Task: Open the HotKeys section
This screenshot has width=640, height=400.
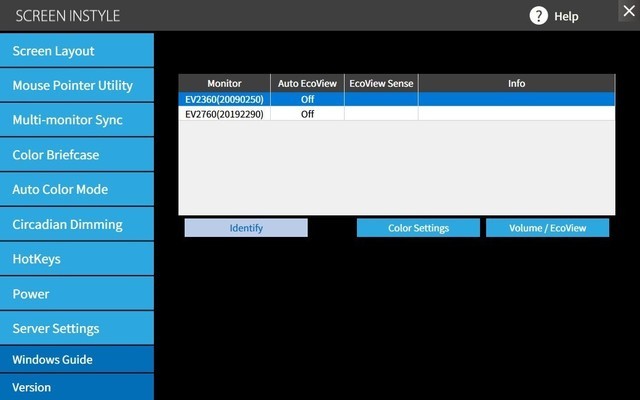Action: pos(77,259)
